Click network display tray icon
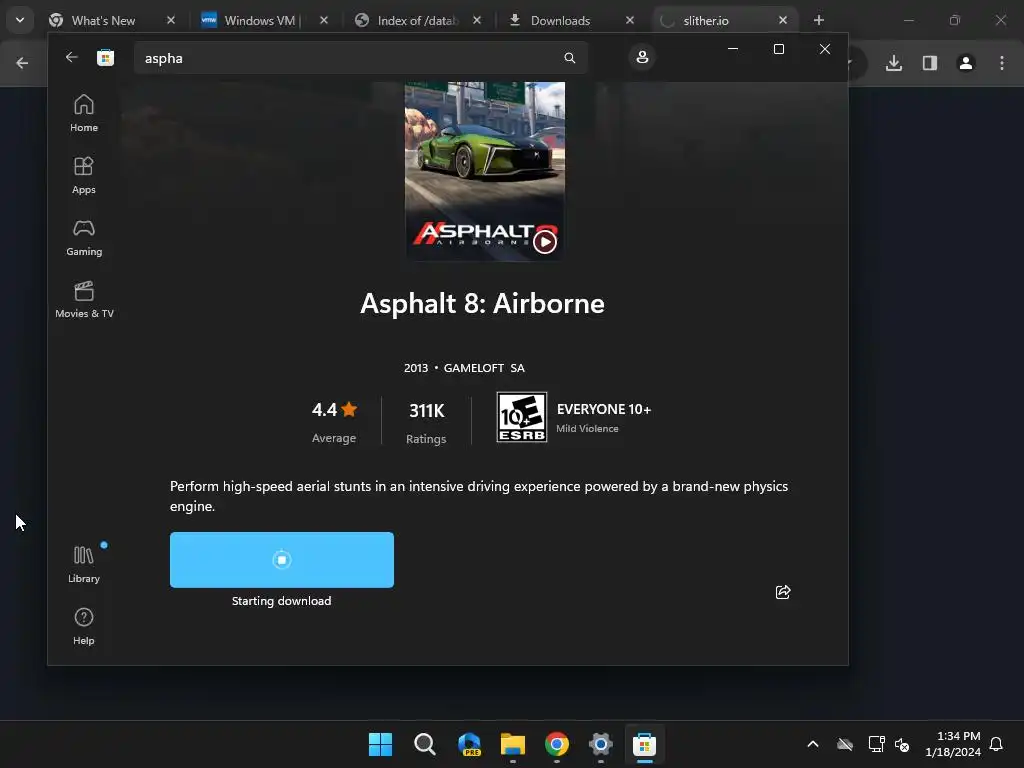Screen dimensions: 1024x768 click(876, 744)
